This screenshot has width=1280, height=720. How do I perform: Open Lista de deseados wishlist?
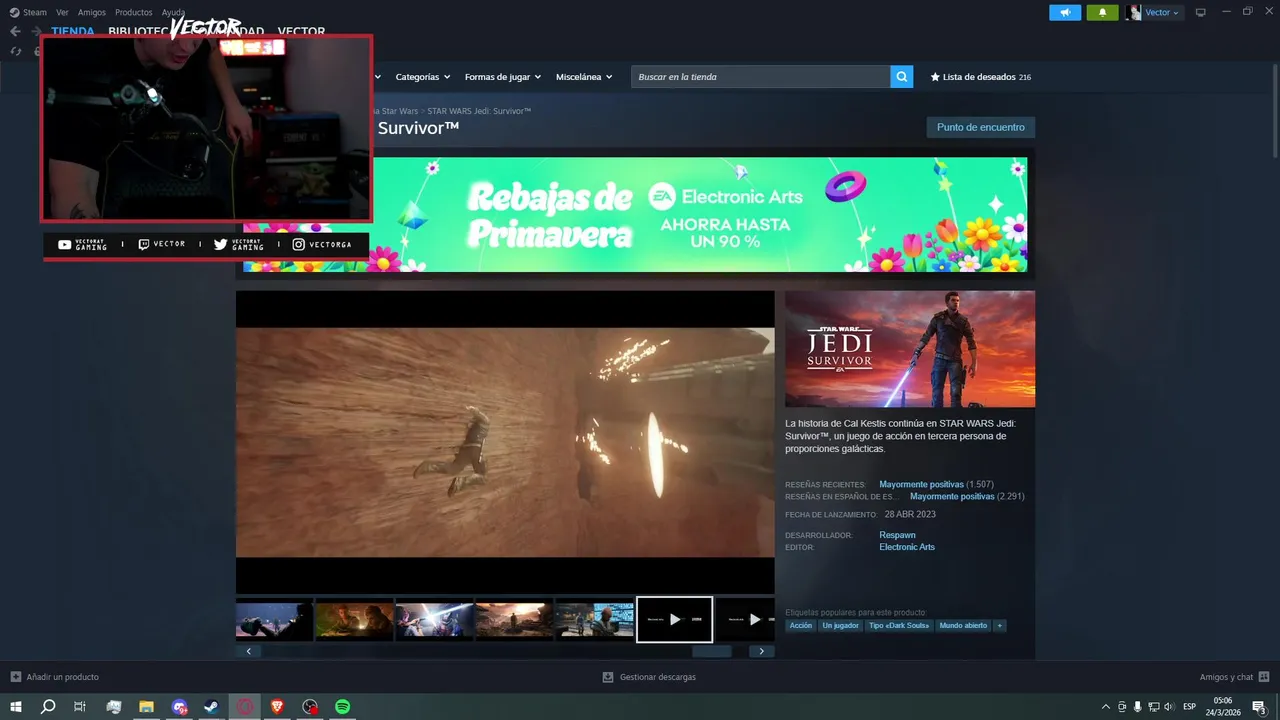981,77
